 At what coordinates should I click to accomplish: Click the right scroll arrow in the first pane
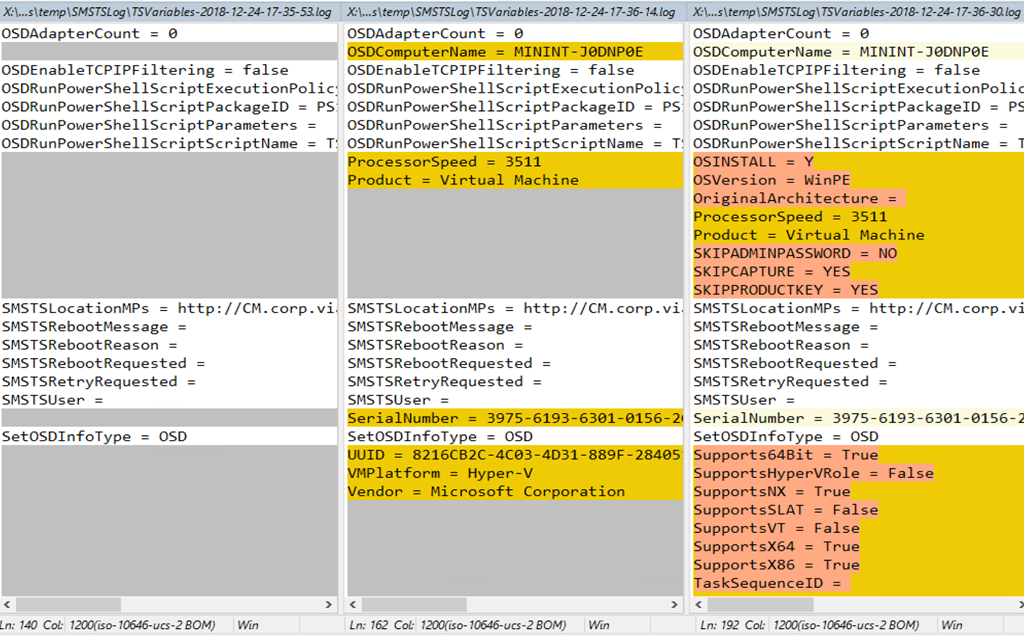coord(328,604)
